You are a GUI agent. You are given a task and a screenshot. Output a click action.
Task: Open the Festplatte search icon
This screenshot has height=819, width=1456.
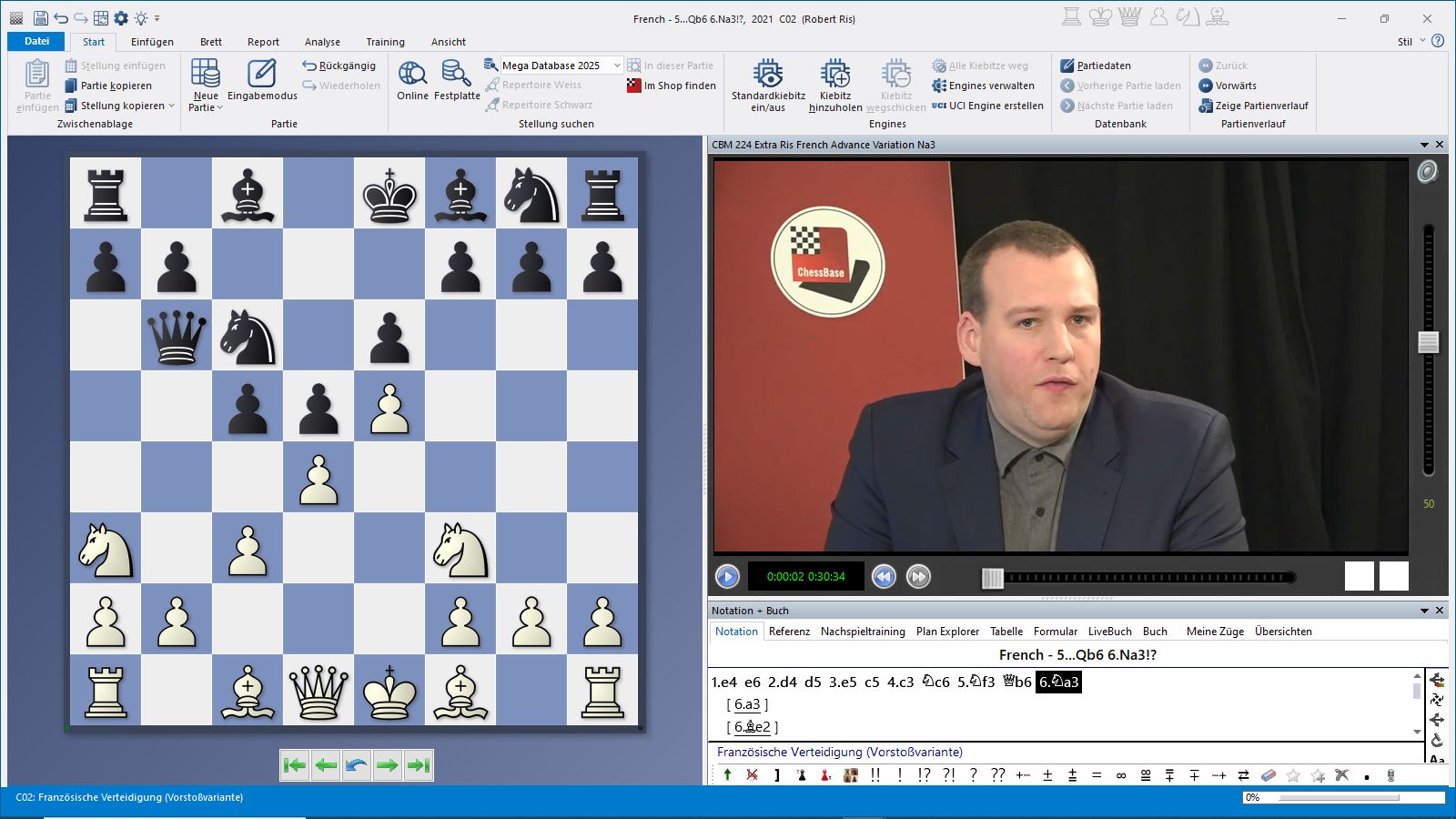point(456,75)
